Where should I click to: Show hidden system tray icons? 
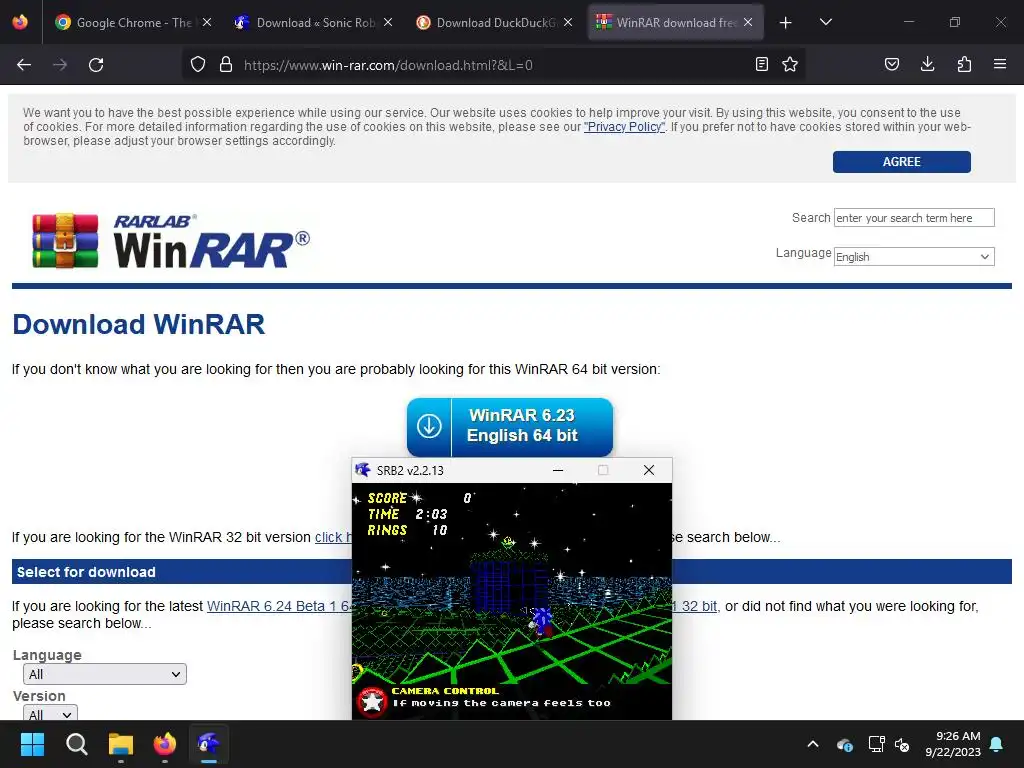pyautogui.click(x=813, y=744)
